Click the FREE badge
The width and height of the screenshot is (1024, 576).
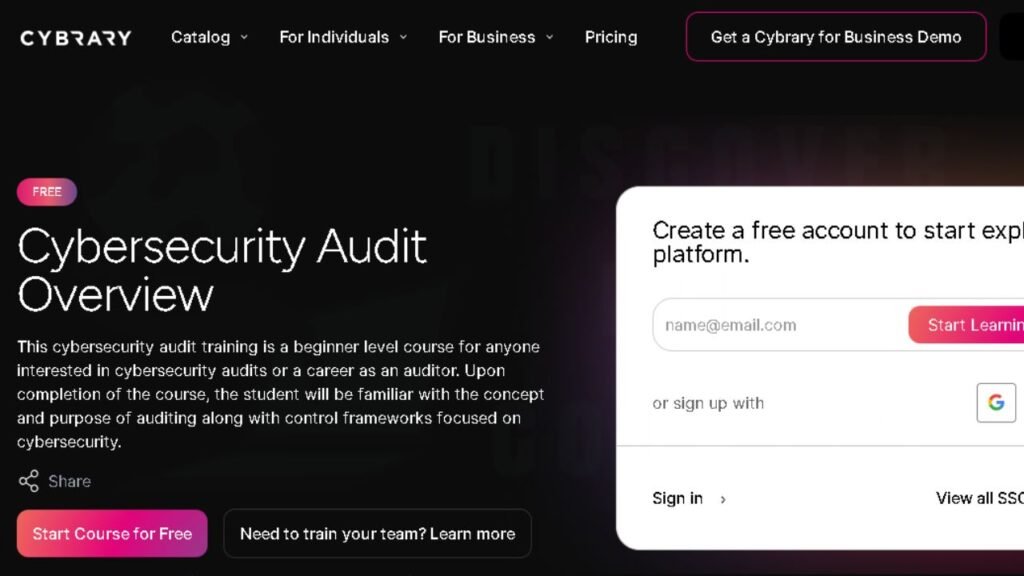coord(46,192)
